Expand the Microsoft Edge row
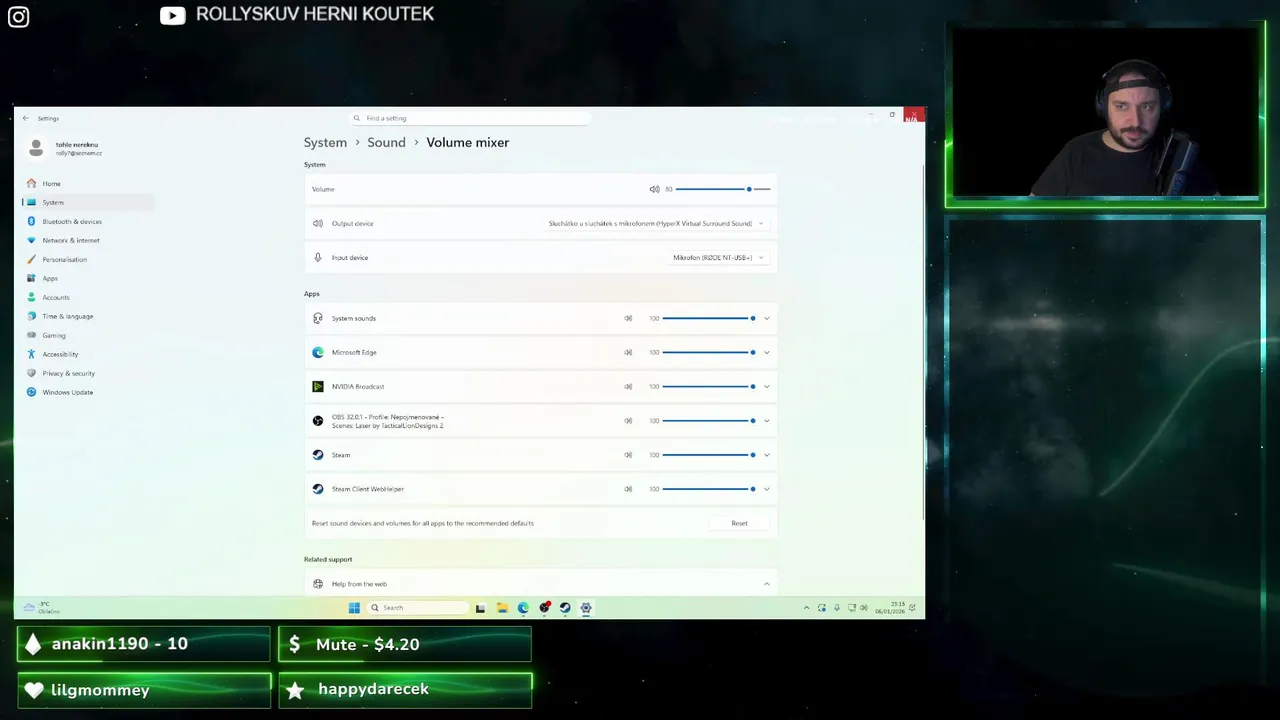1280x720 pixels. click(x=767, y=352)
